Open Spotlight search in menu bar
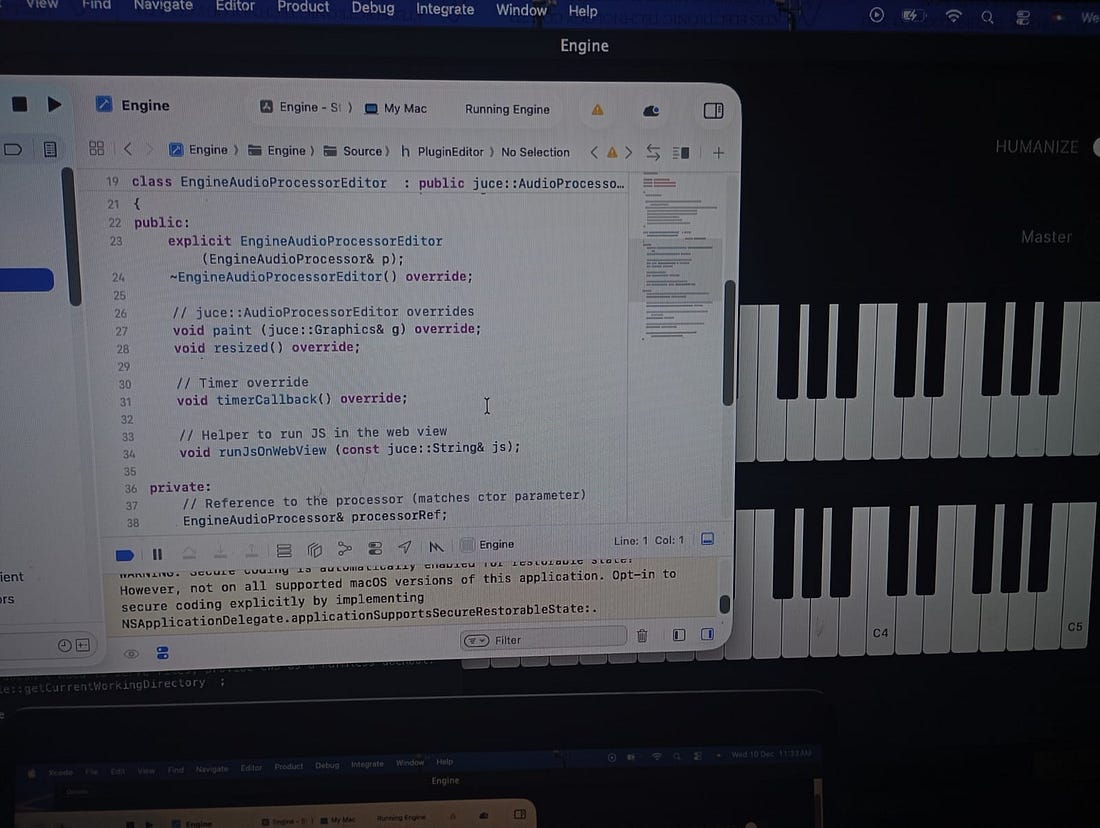This screenshot has height=828, width=1100. click(987, 17)
